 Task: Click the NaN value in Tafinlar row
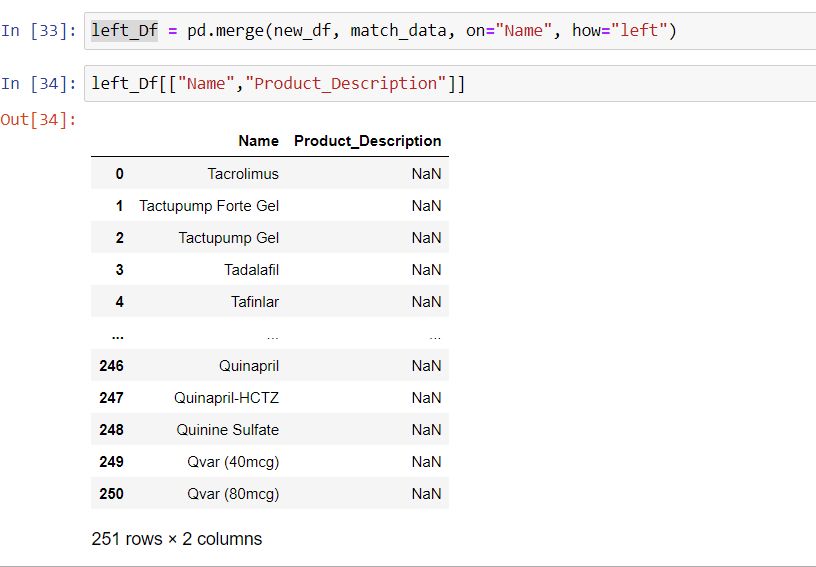(x=426, y=302)
